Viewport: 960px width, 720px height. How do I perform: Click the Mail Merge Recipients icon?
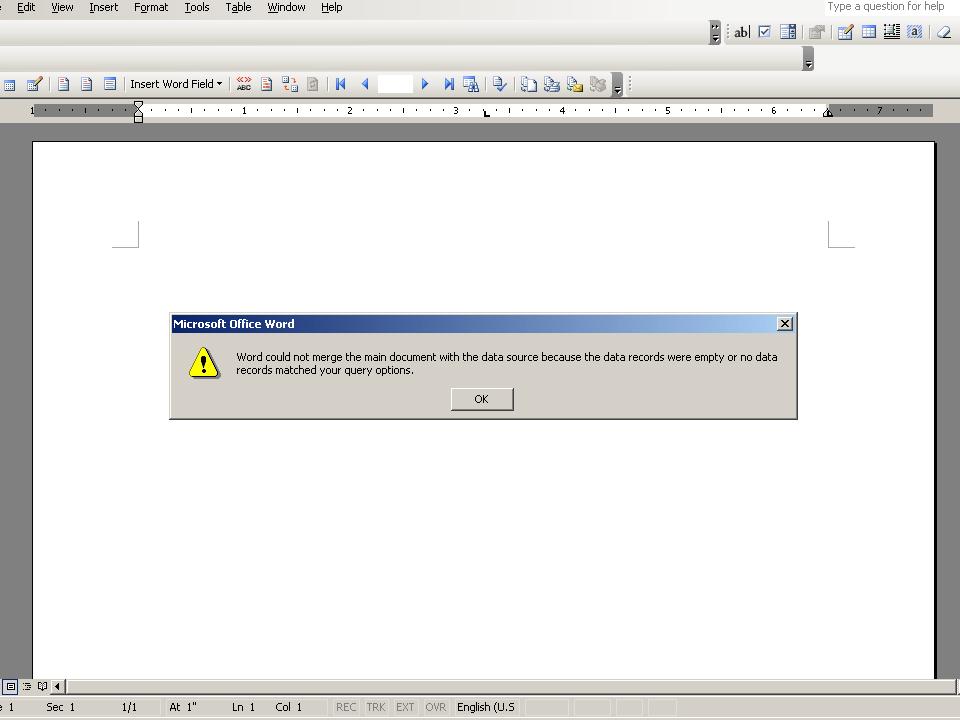pyautogui.click(x=34, y=84)
